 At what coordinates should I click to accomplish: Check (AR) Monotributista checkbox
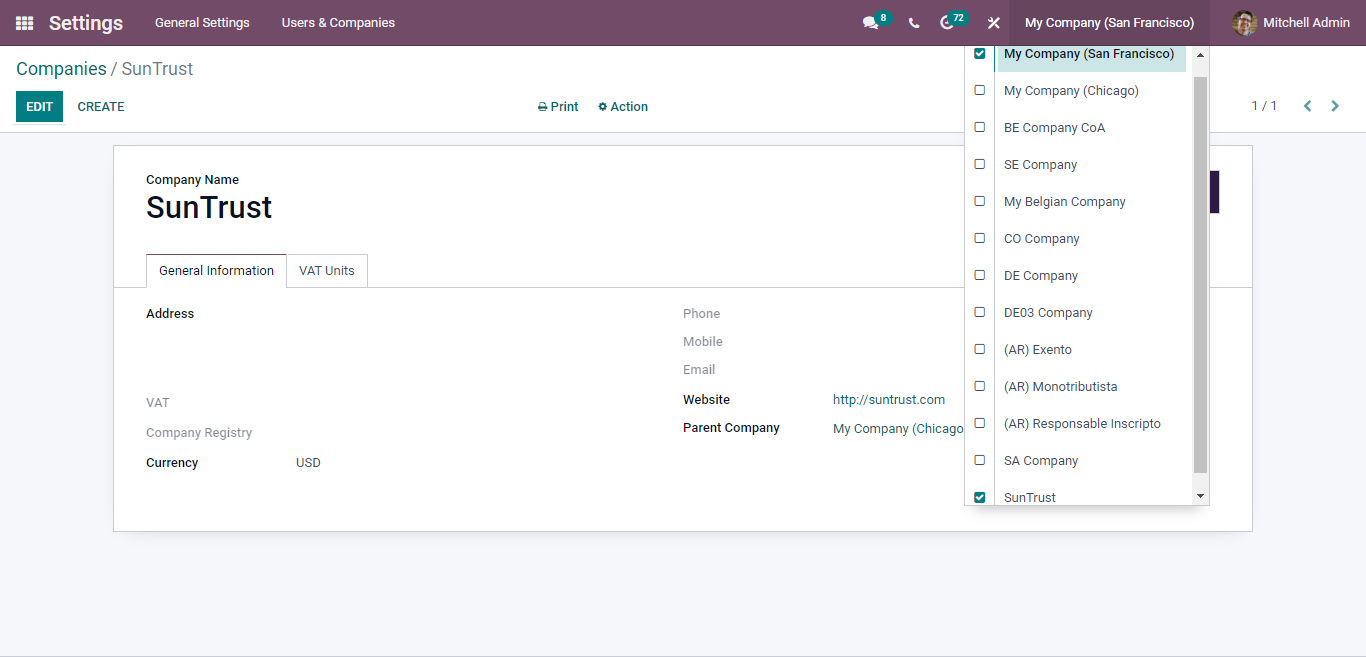tap(980, 386)
